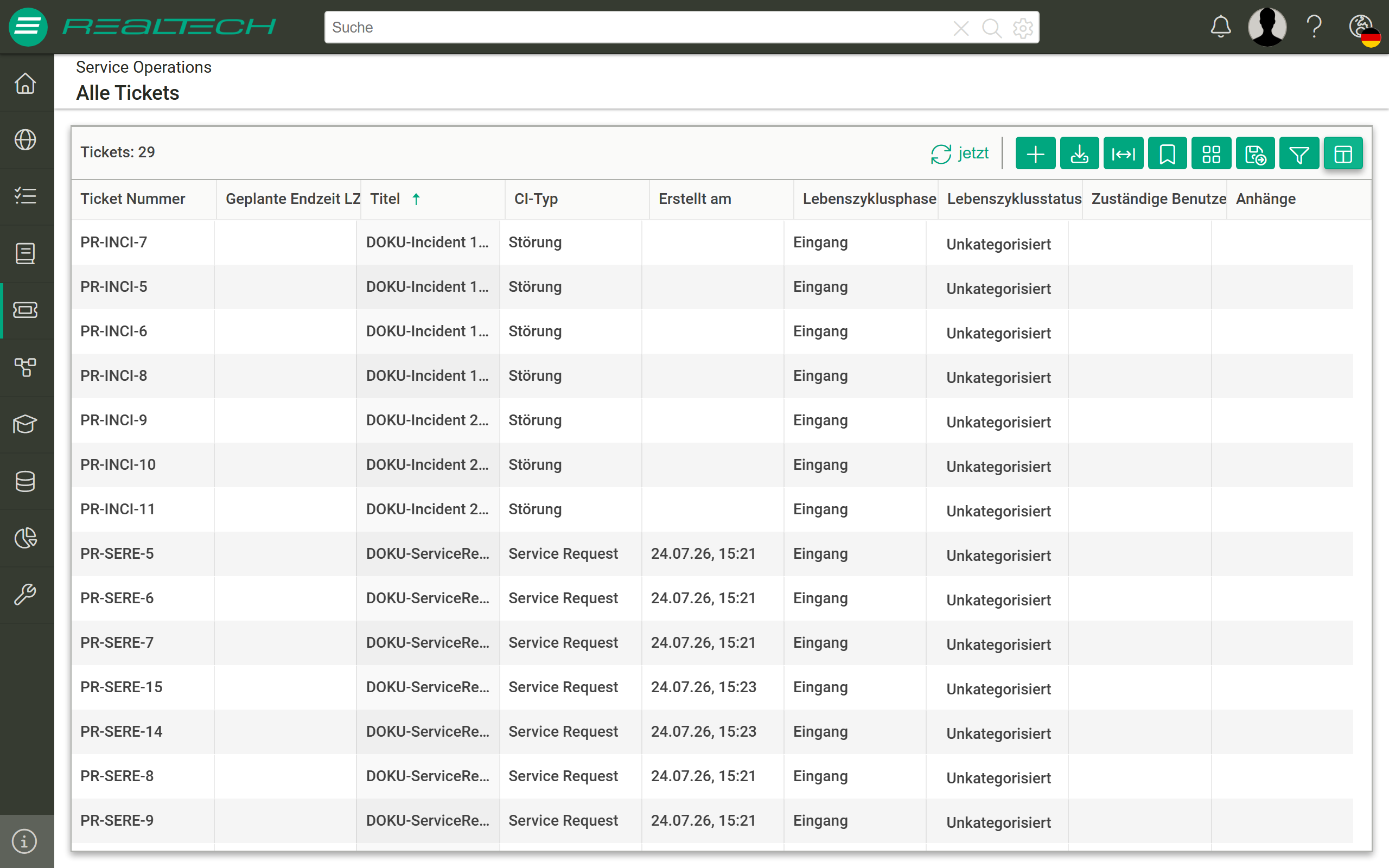Toggle the table column layout icon
Image resolution: width=1389 pixels, height=868 pixels.
point(1343,154)
